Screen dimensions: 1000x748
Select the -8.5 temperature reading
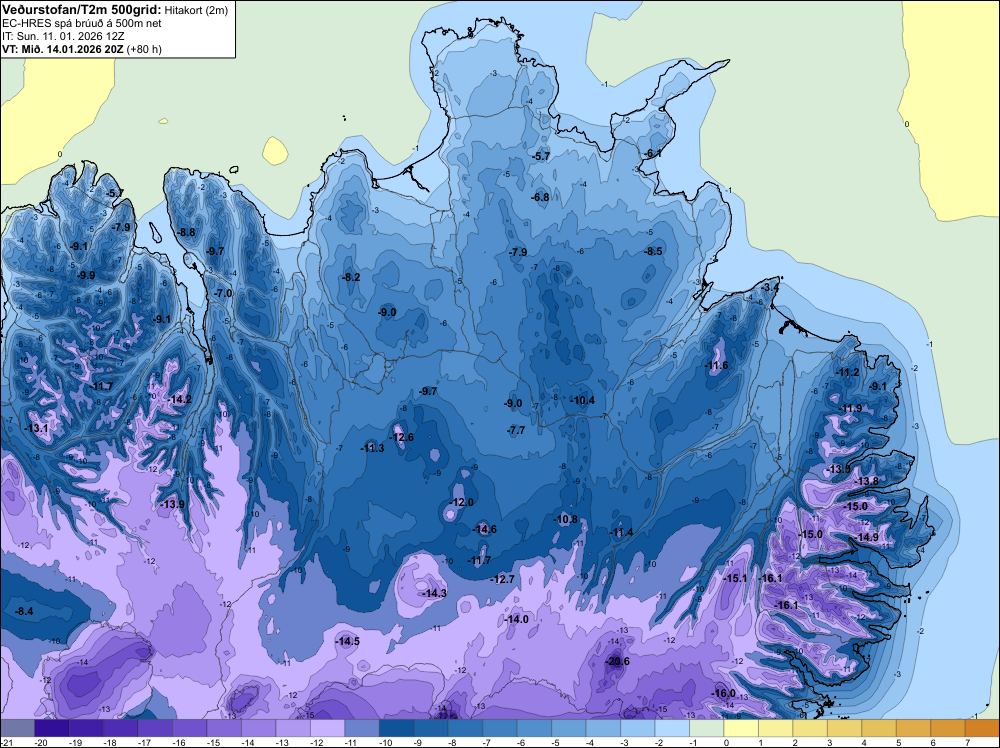[653, 251]
